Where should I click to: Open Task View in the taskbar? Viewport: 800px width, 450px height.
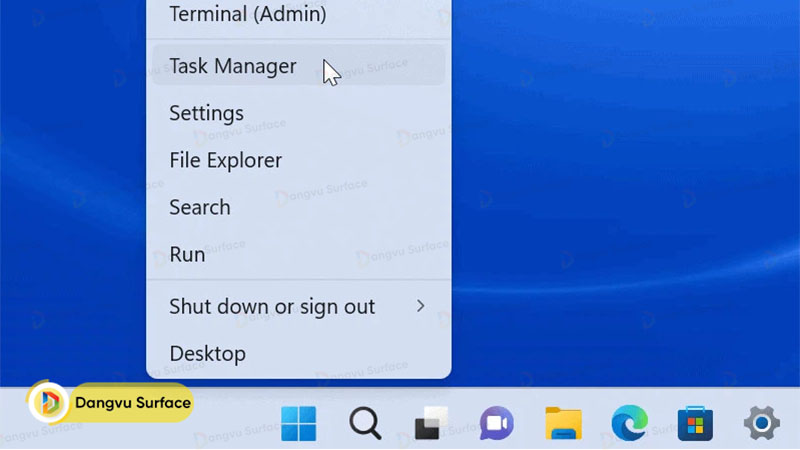coord(431,423)
